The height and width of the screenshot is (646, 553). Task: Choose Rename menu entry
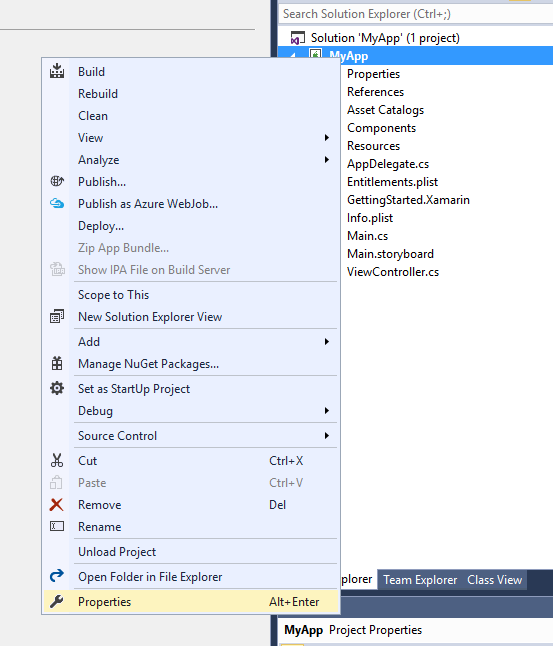(x=191, y=527)
